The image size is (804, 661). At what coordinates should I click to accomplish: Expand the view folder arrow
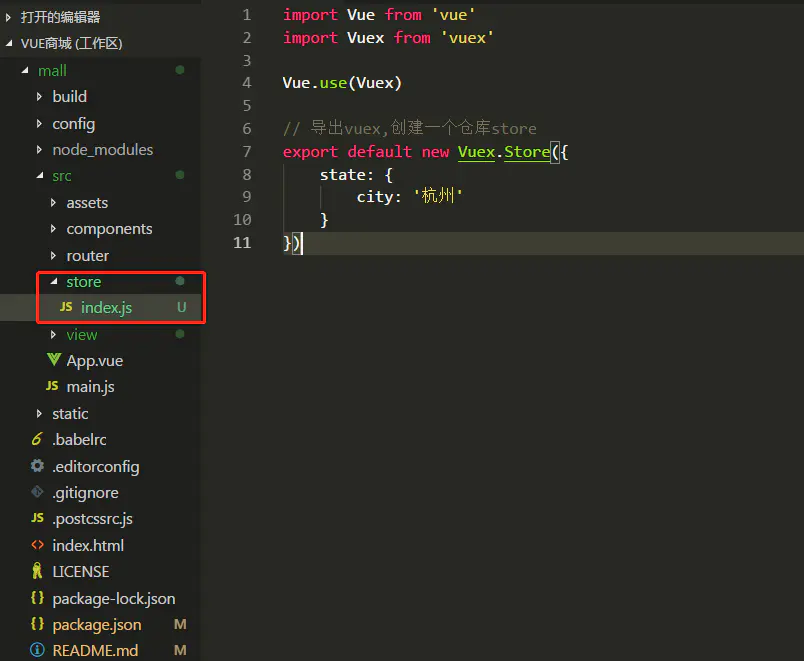[53, 334]
